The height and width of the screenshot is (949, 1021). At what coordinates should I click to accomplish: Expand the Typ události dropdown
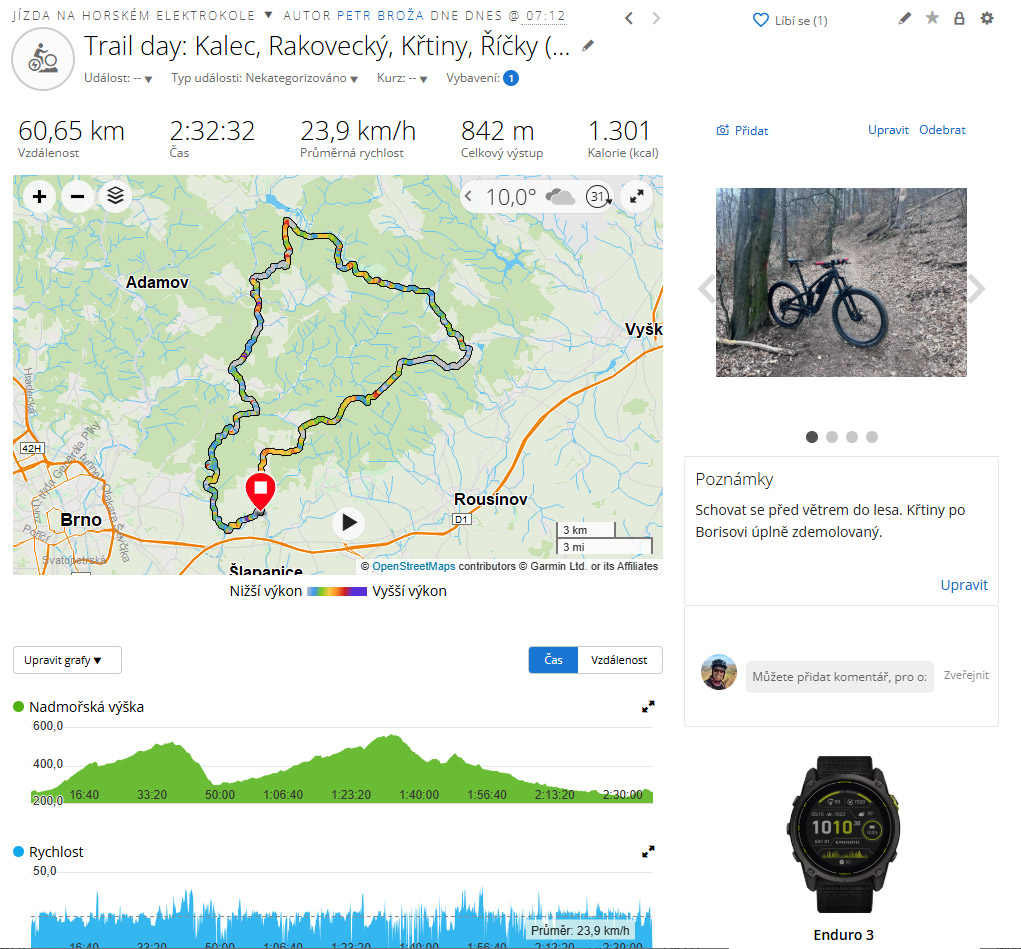(264, 78)
